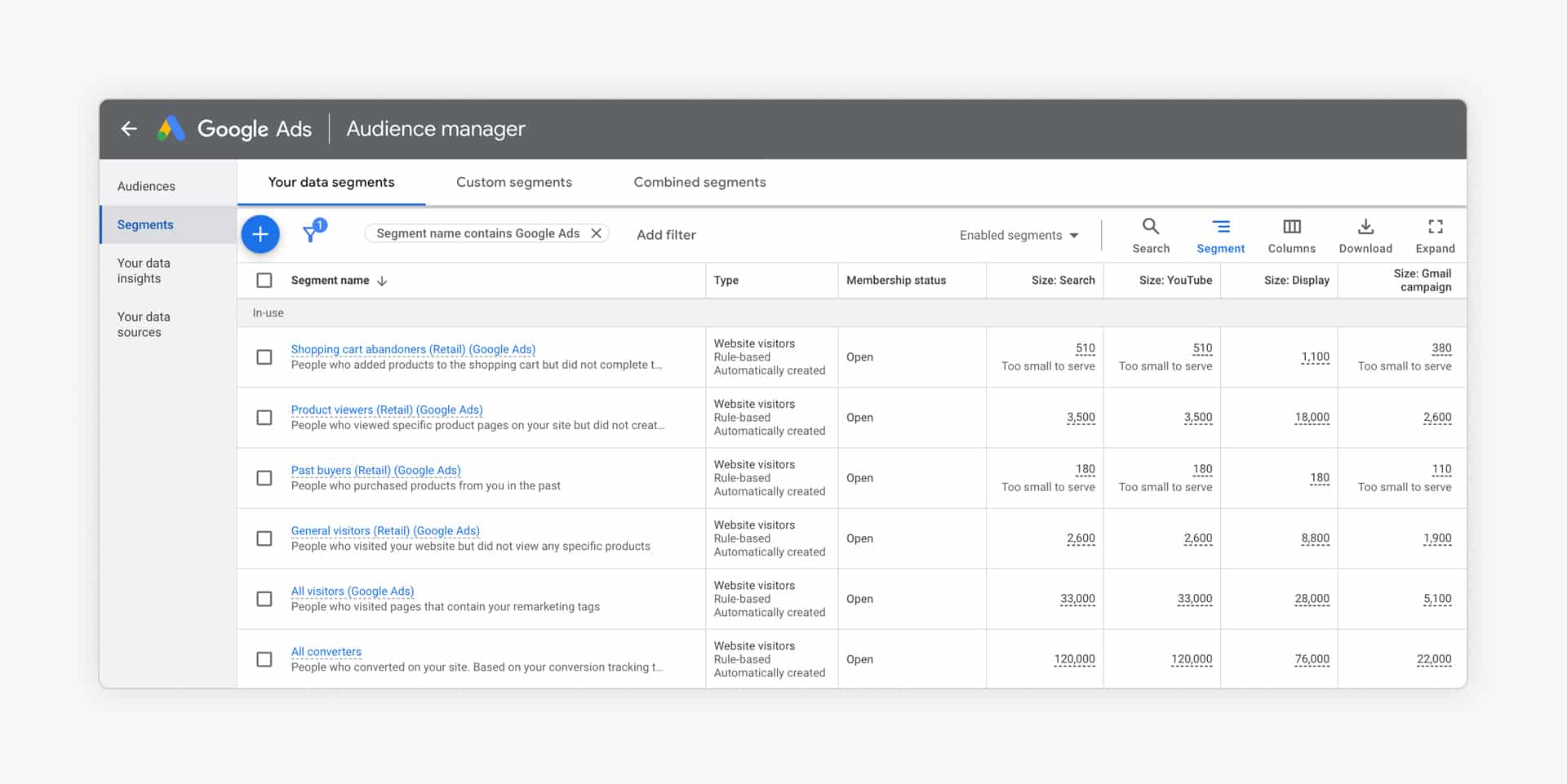Open All visitors (Google Ads) segment link
Screen dimensions: 1567x784
tap(353, 591)
